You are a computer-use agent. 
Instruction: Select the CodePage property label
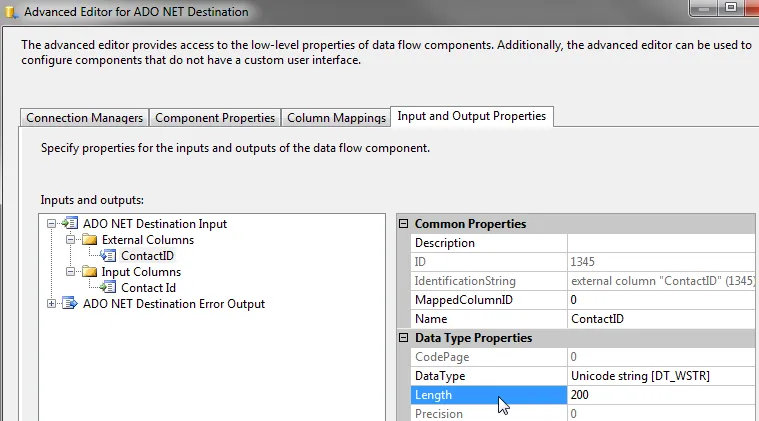pyautogui.click(x=489, y=357)
